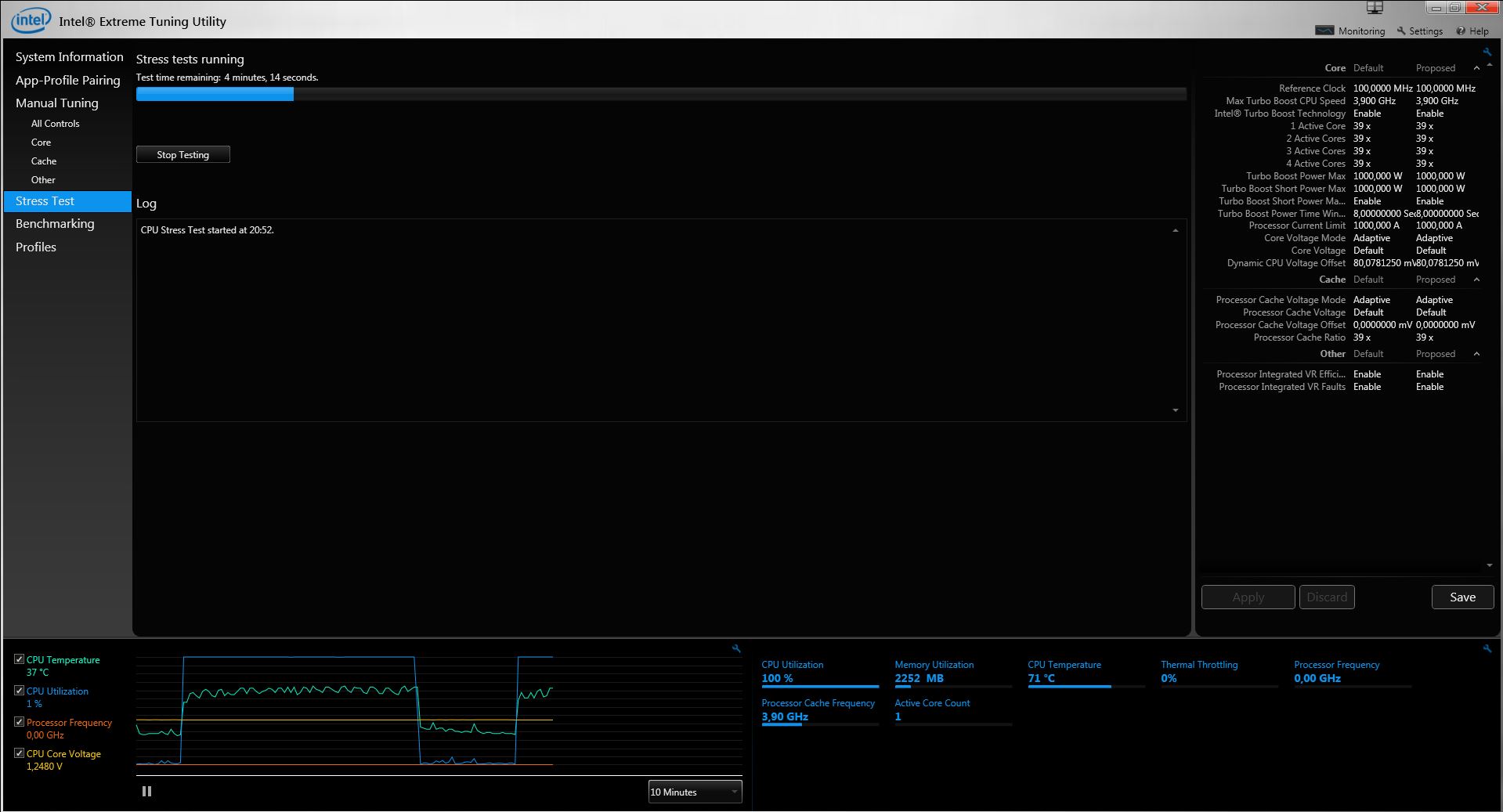The height and width of the screenshot is (812, 1503).
Task: Click the 'Intel® Turbo Boost Technology' row label
Action: point(1280,114)
